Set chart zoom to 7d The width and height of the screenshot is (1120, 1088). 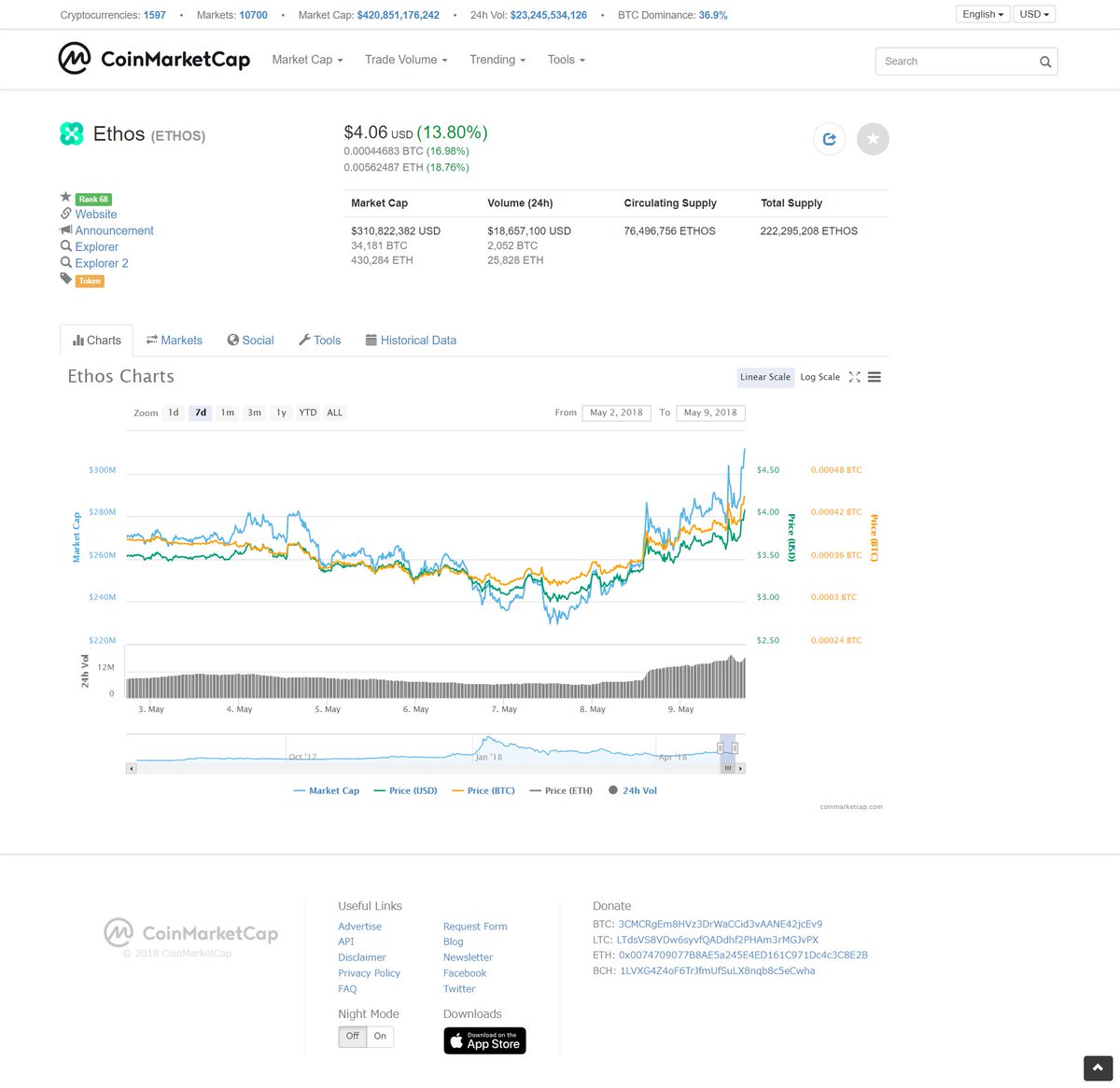(x=201, y=412)
